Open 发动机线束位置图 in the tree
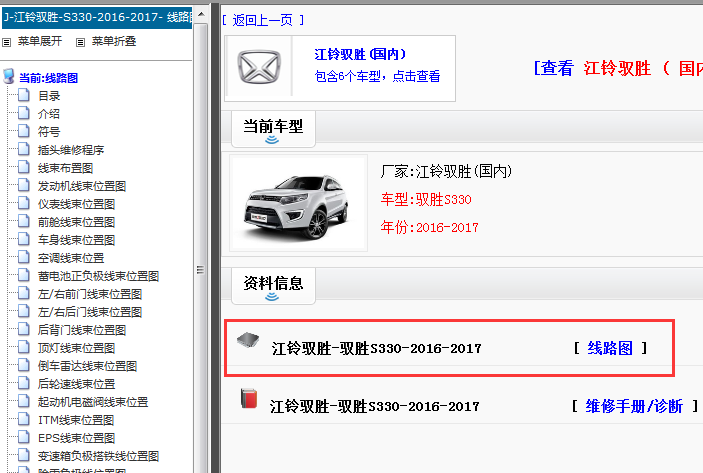Screen dimensions: 703x473 point(82,186)
